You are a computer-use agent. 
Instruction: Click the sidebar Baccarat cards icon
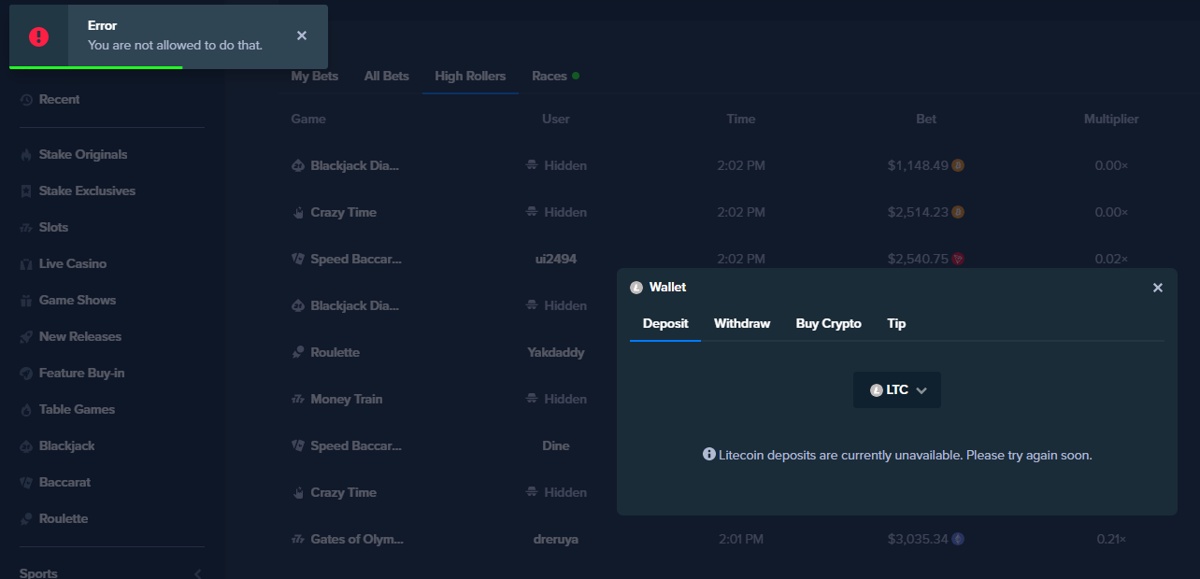pyautogui.click(x=26, y=483)
